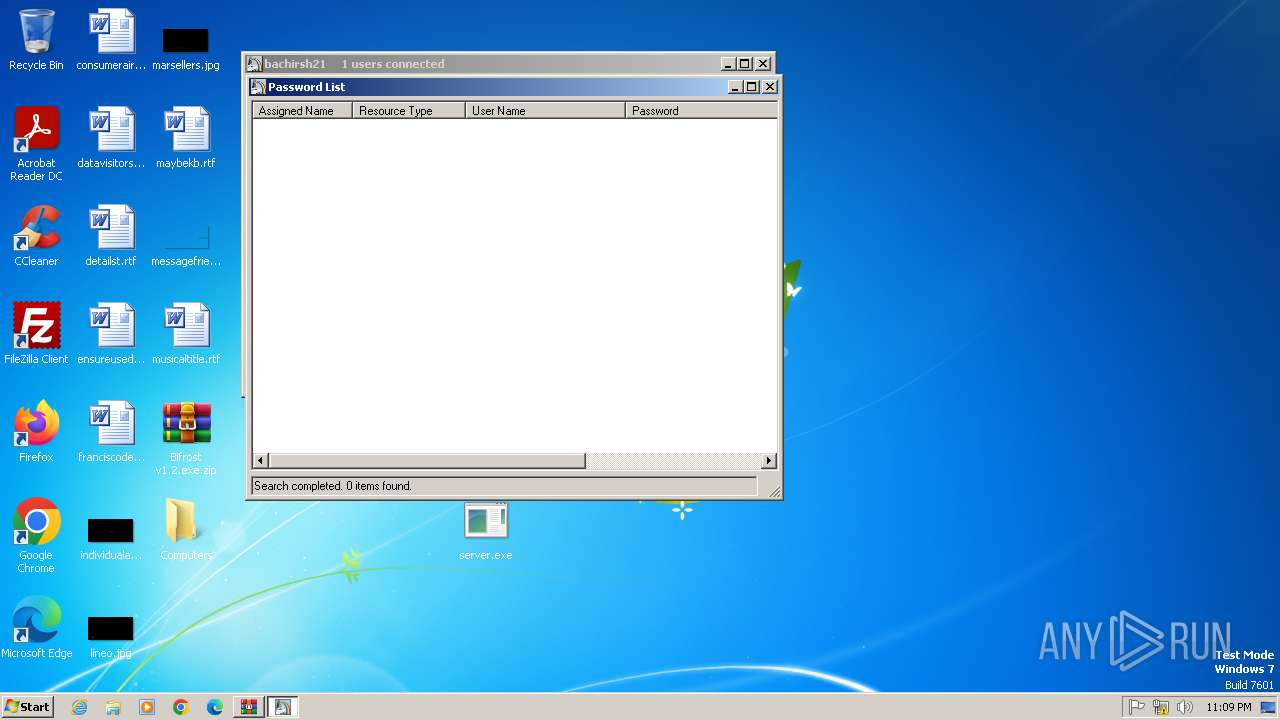Select server.exe on desktop
The height and width of the screenshot is (720, 1280).
tap(486, 532)
